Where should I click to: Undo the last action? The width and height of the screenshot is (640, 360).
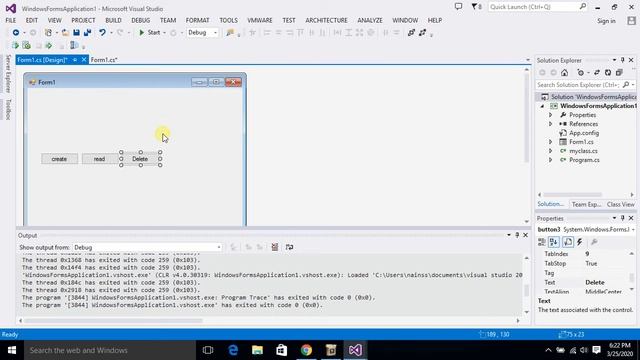(102, 33)
